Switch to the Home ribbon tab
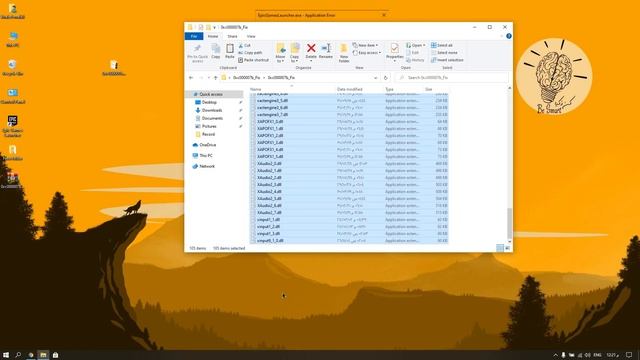Screen dimensions: 640x360 (x=213, y=36)
